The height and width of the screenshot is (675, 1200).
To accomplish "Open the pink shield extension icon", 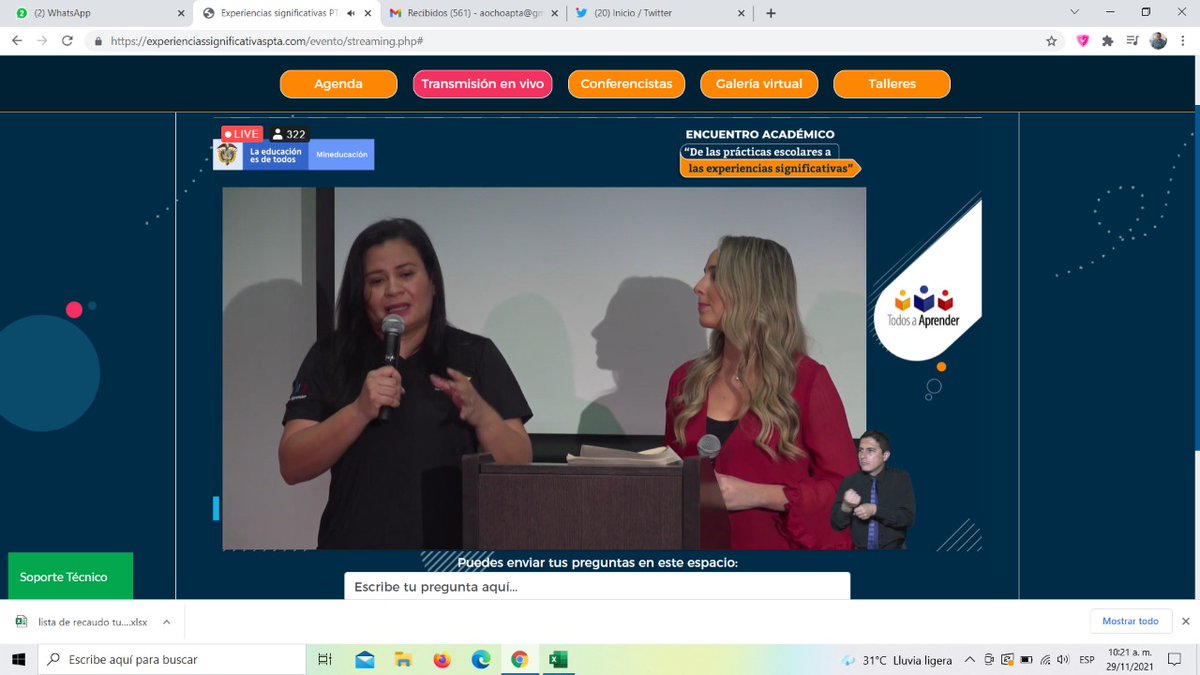I will pyautogui.click(x=1082, y=41).
